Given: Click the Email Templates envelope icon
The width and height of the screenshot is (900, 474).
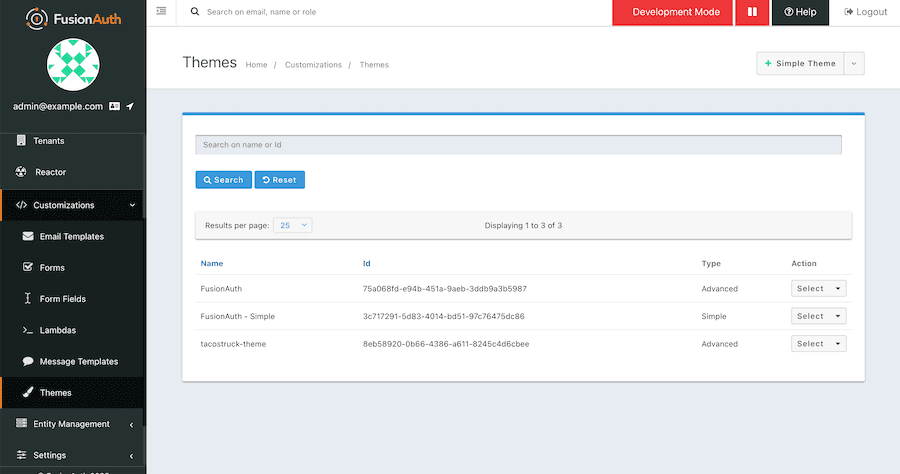Looking at the screenshot, I should pyautogui.click(x=28, y=236).
